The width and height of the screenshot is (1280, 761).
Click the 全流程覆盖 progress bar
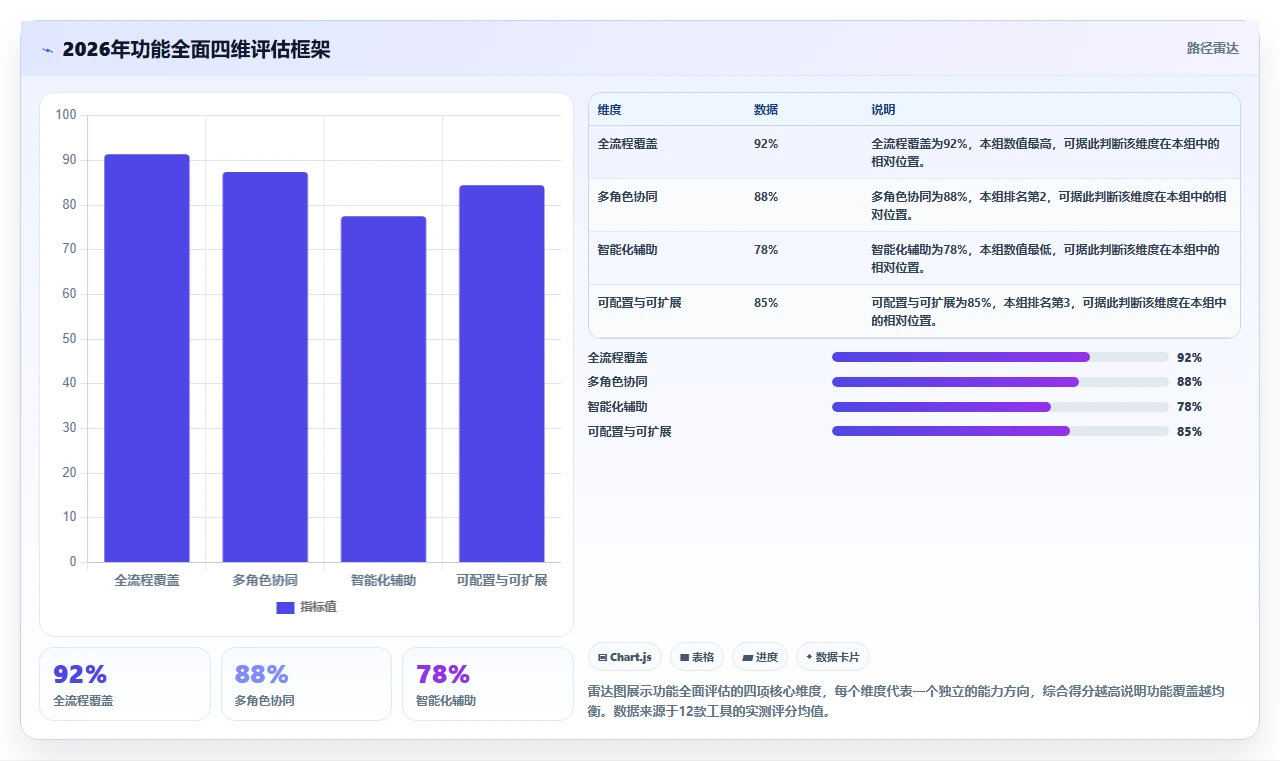(x=1000, y=357)
